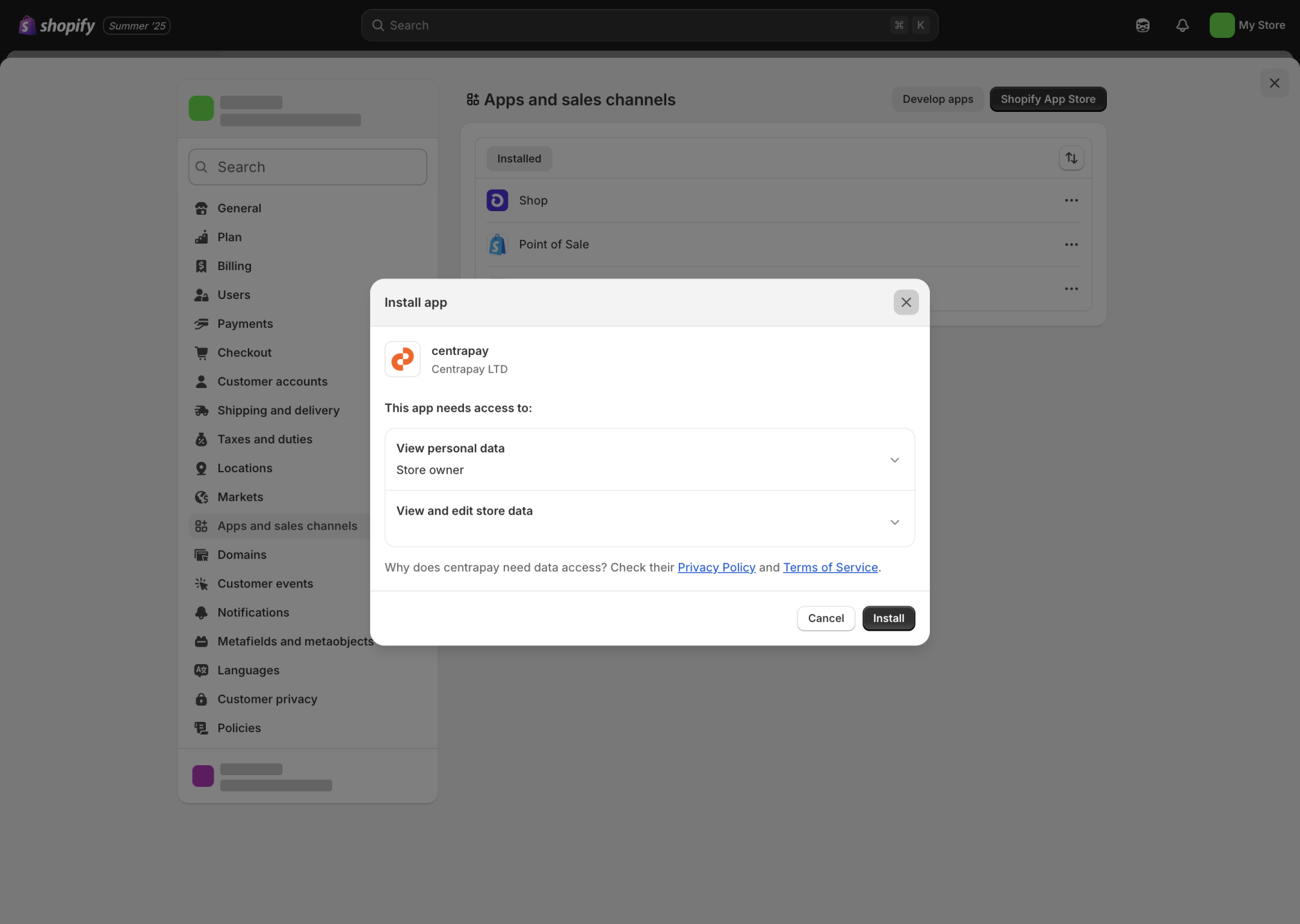Open the ellipsis menu for Point of Sale
1300x924 pixels.
point(1071,244)
